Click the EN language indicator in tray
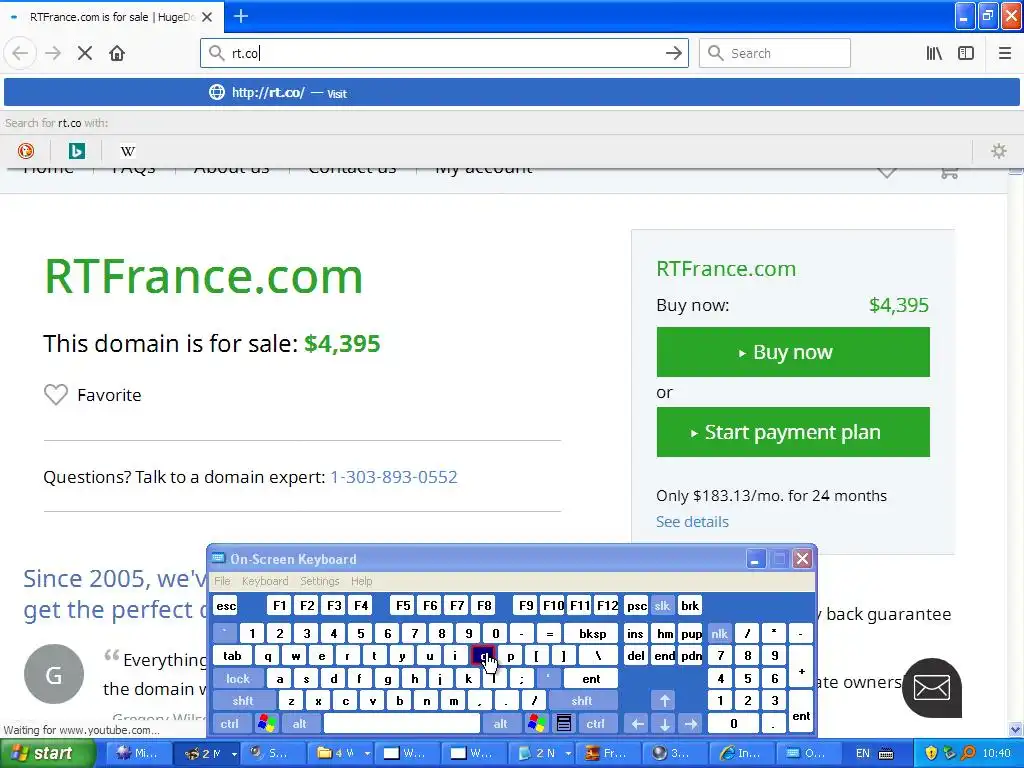The image size is (1024, 768). pos(863,753)
